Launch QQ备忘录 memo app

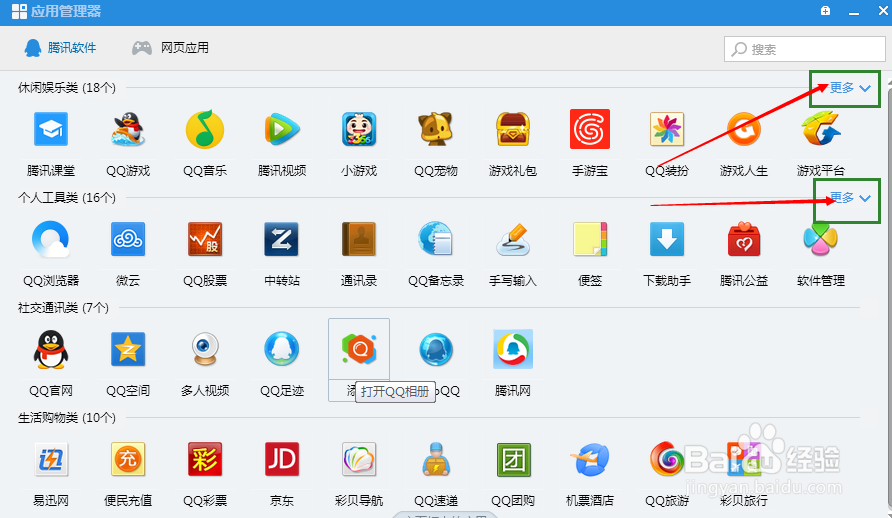pyautogui.click(x=436, y=239)
